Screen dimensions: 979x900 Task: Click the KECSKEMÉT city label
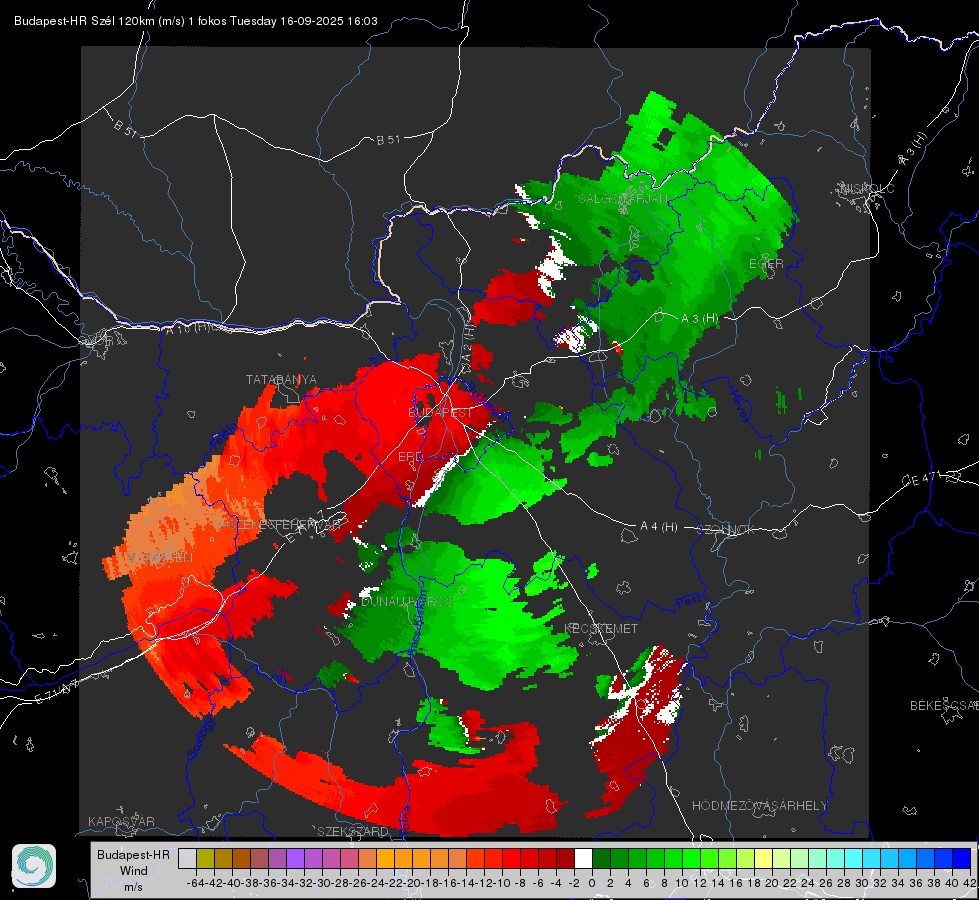pyautogui.click(x=601, y=628)
